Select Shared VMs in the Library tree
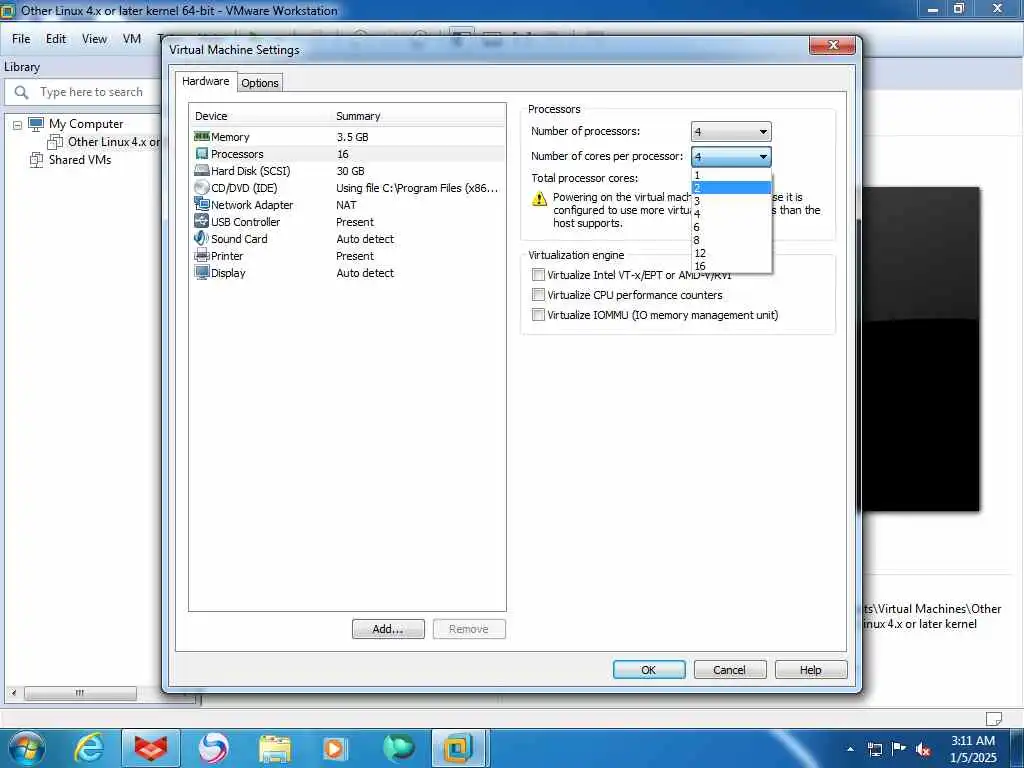Viewport: 1024px width, 768px height. click(x=80, y=159)
